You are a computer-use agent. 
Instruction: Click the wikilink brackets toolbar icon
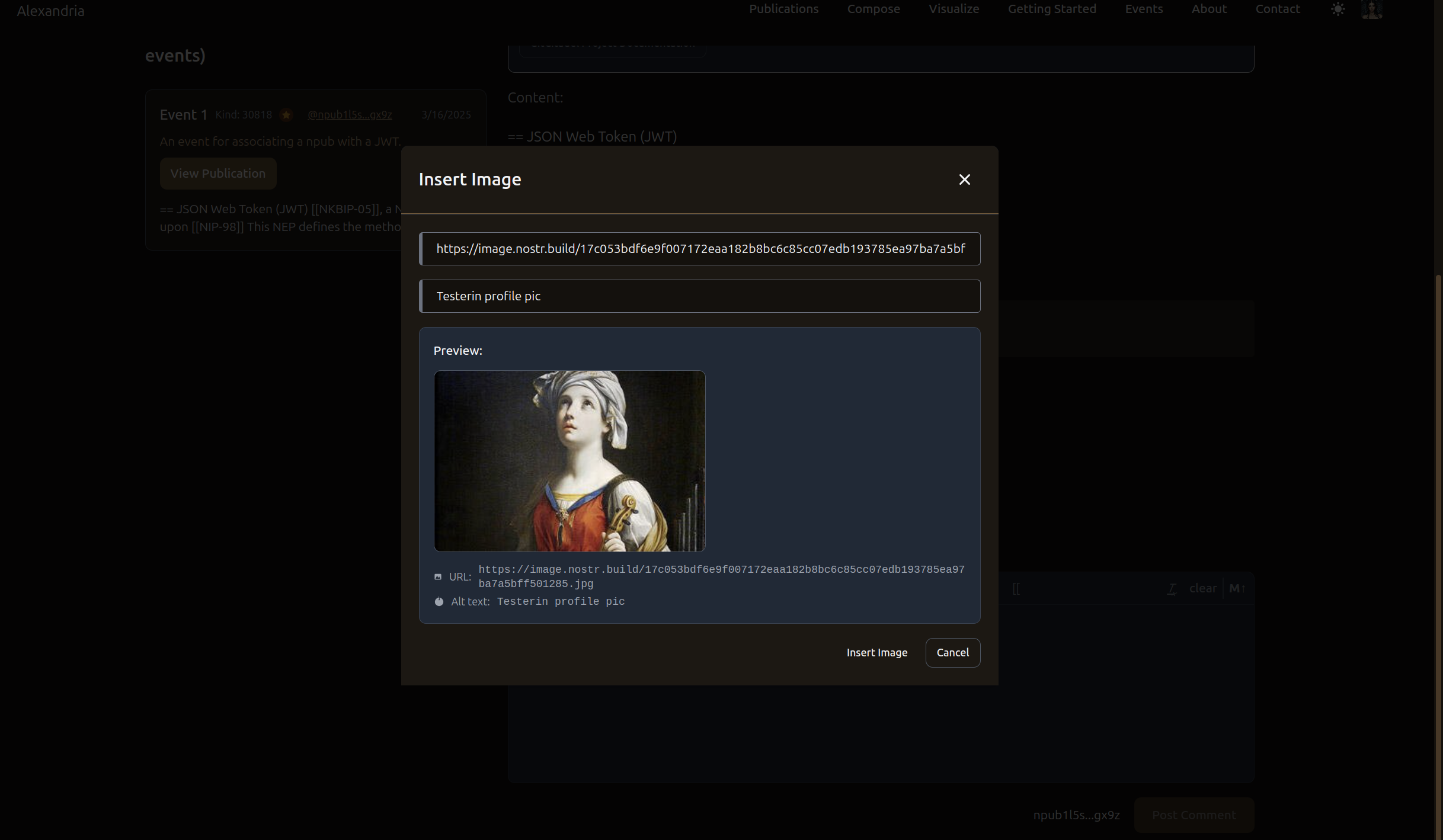pos(1016,588)
